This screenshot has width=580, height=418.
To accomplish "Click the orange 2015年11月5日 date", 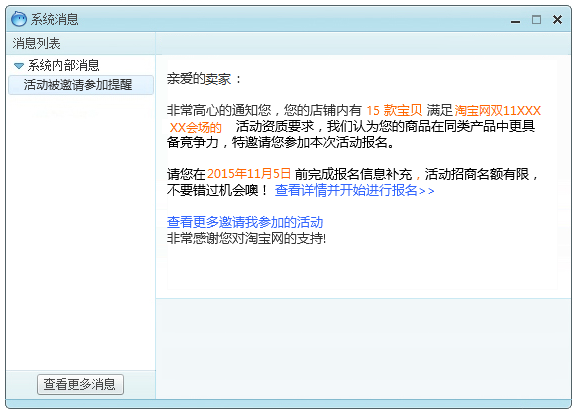I will click(x=249, y=173).
